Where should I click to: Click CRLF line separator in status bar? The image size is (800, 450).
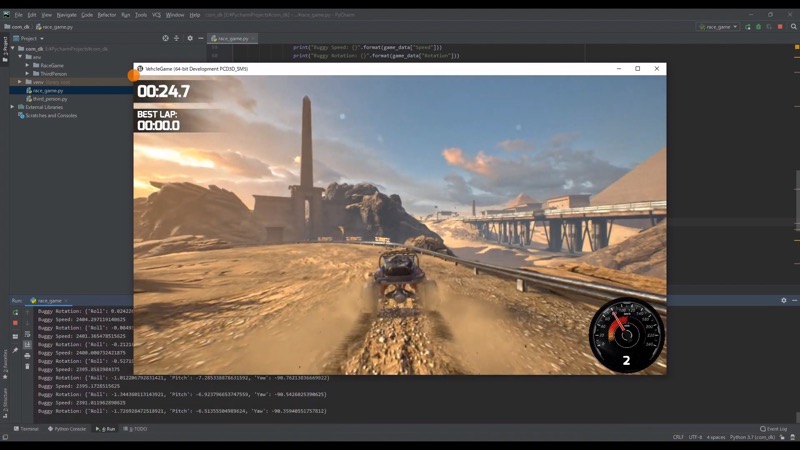point(678,437)
